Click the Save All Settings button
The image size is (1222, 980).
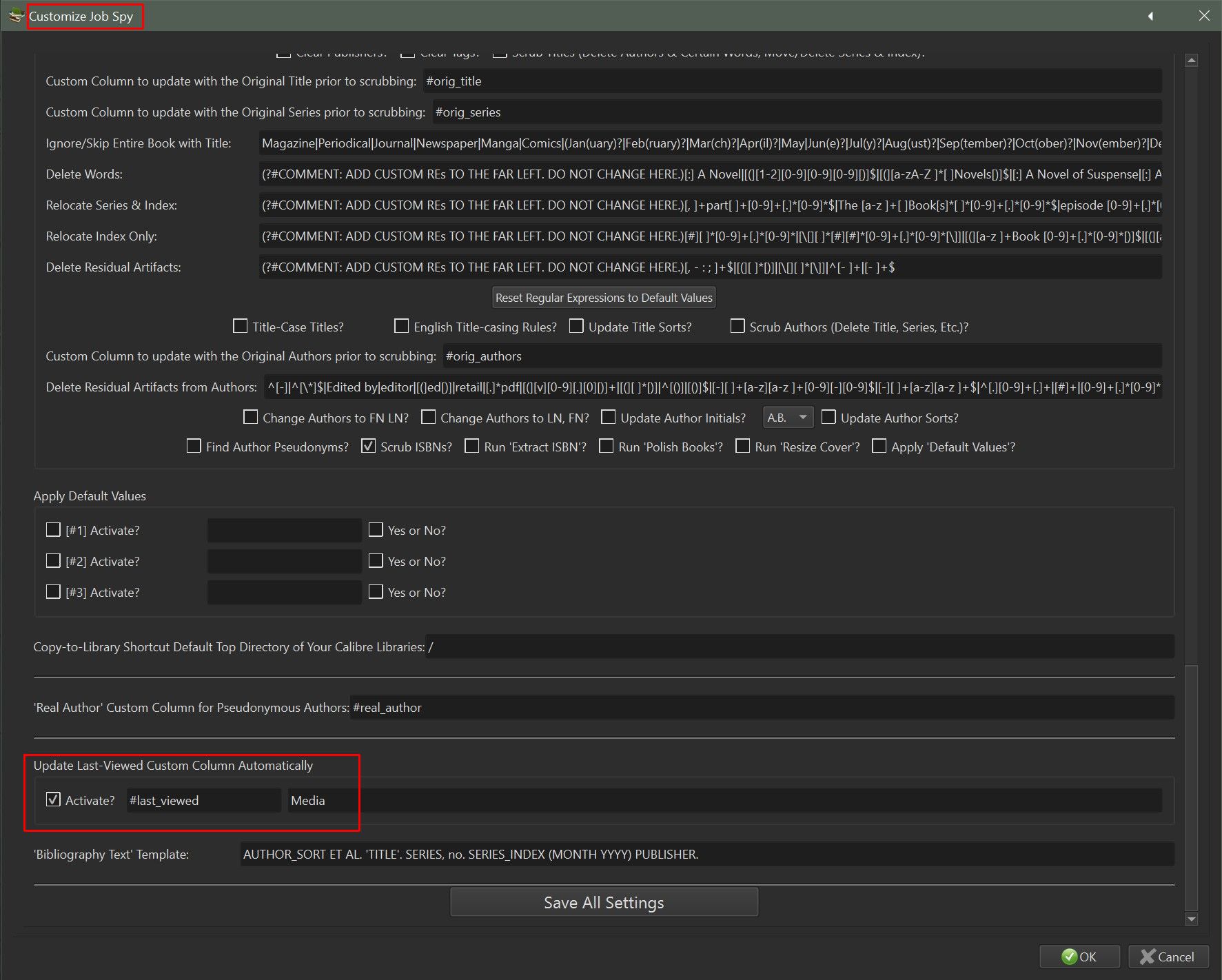pyautogui.click(x=604, y=902)
